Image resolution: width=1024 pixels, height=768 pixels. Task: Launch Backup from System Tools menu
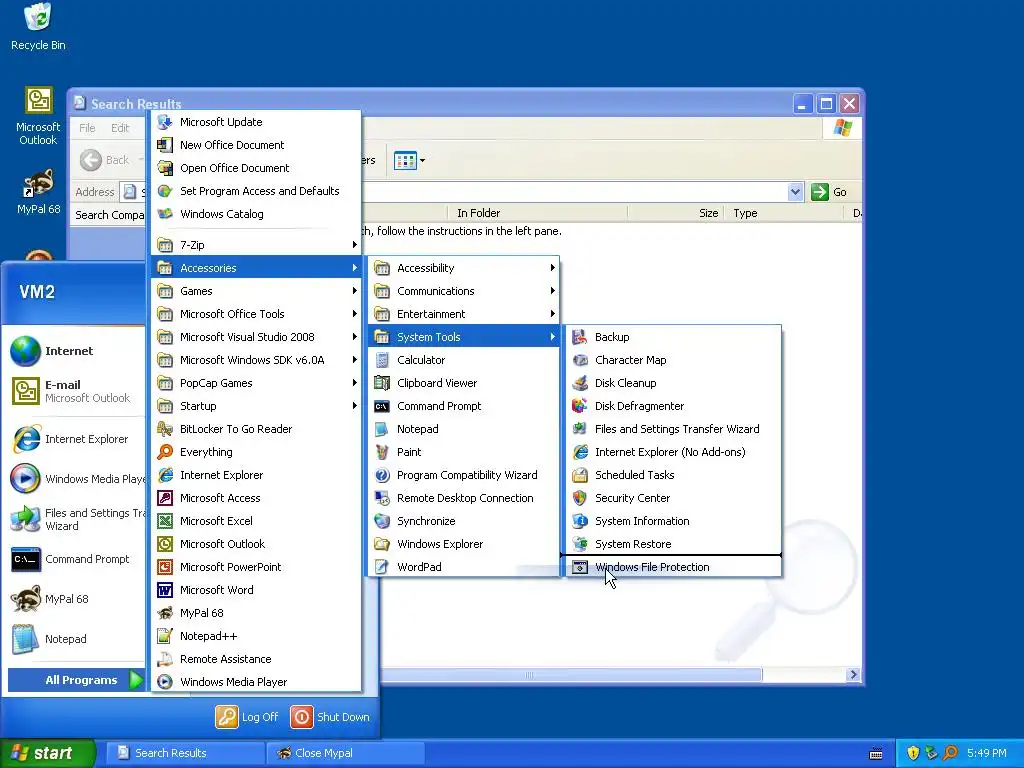point(673,337)
